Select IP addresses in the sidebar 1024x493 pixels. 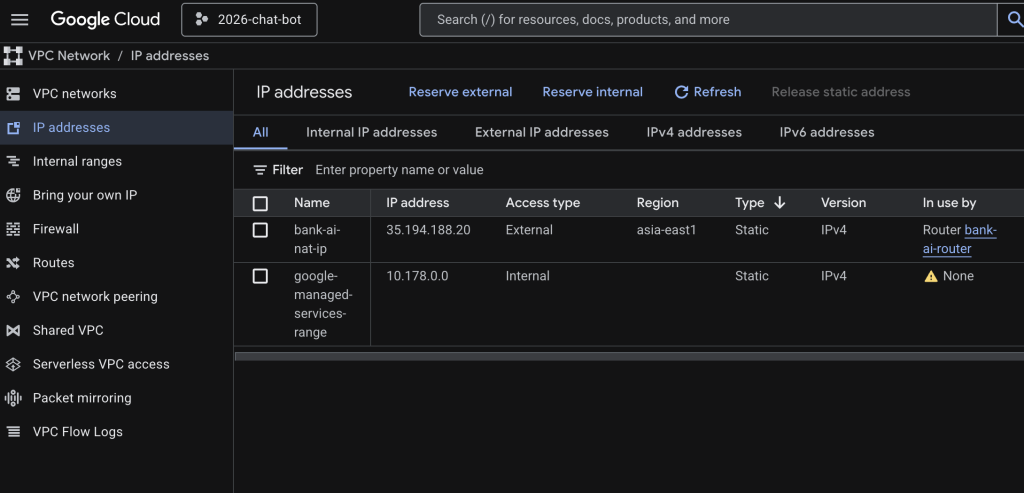pos(71,127)
